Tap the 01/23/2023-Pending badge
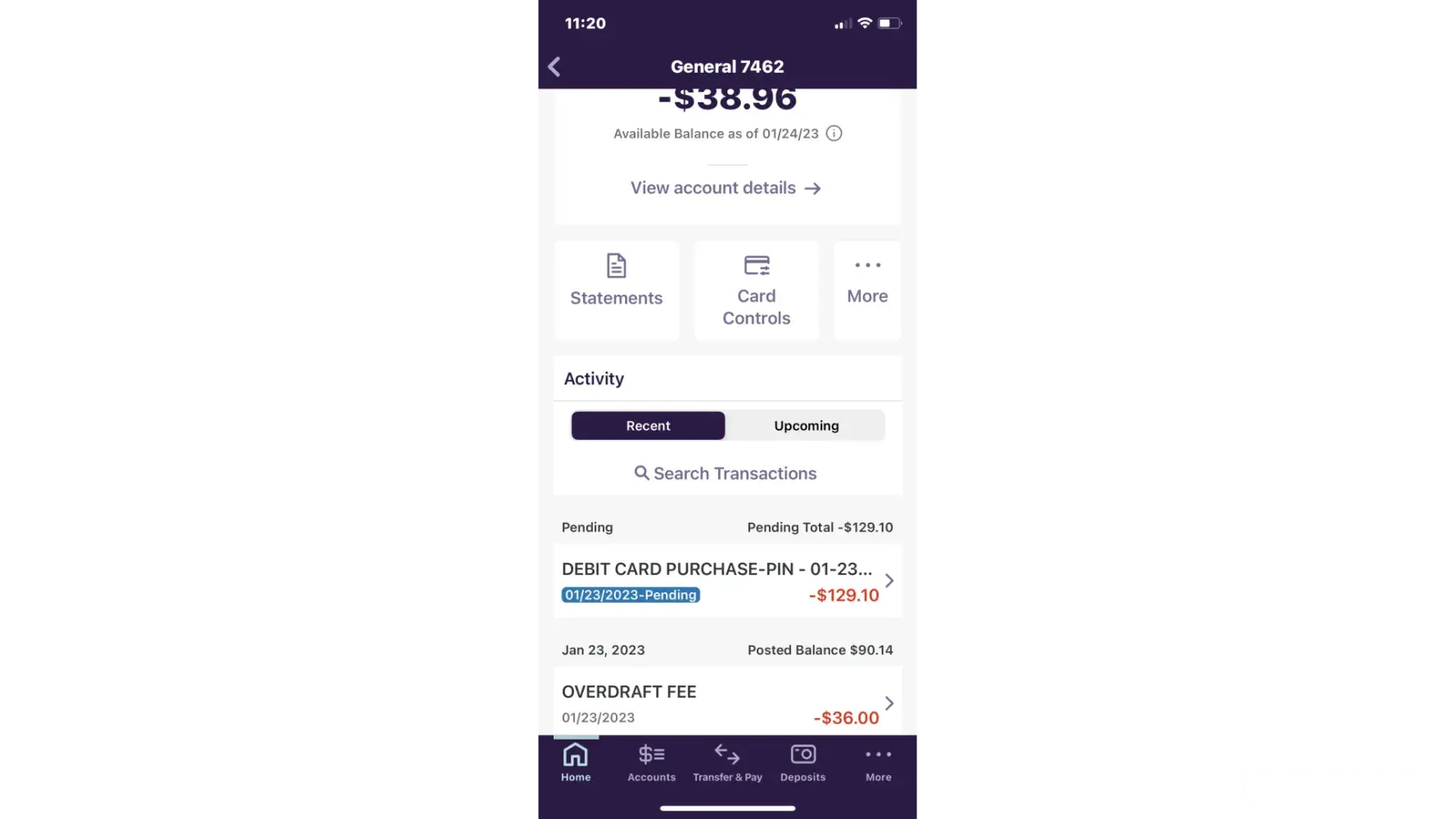Image resolution: width=1456 pixels, height=819 pixels. [x=631, y=595]
